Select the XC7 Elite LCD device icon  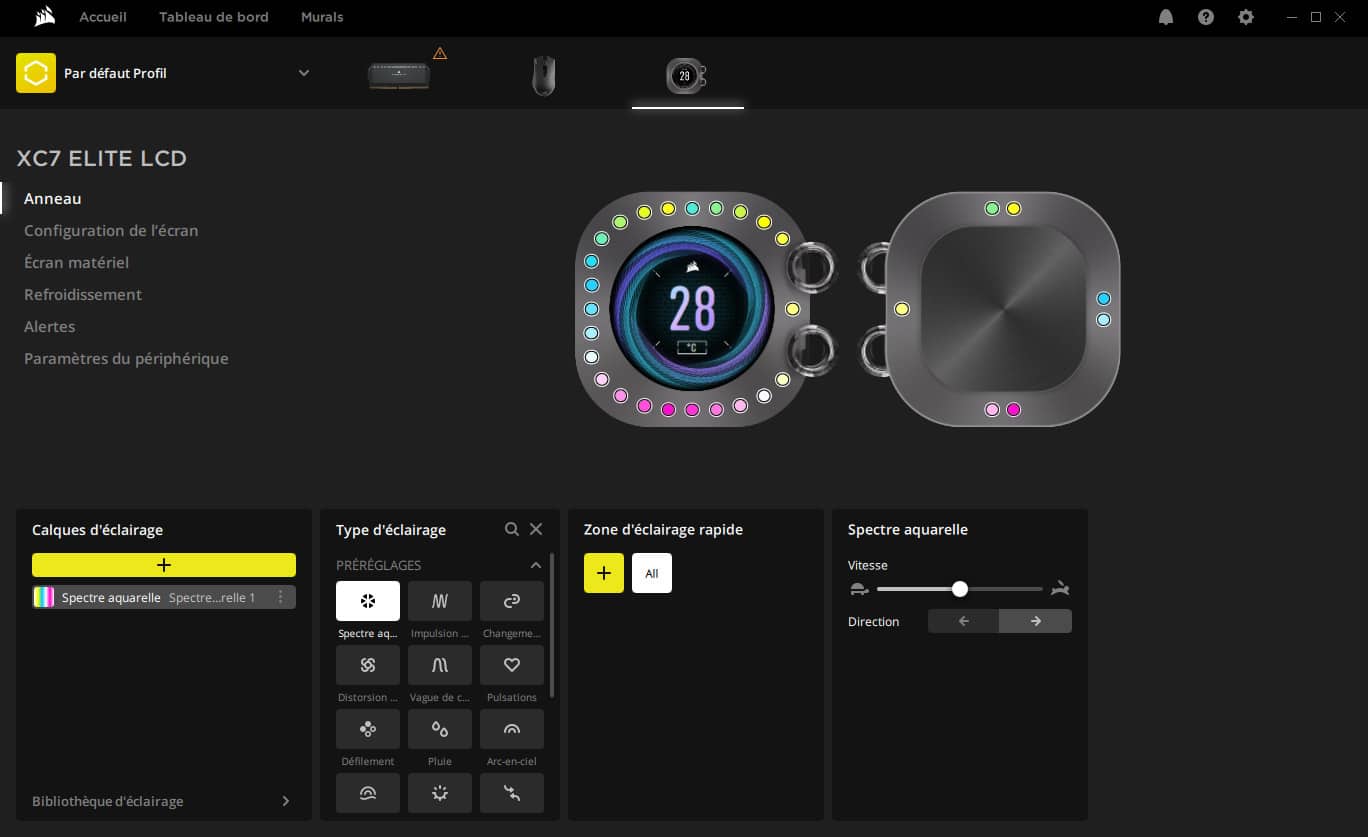[687, 76]
